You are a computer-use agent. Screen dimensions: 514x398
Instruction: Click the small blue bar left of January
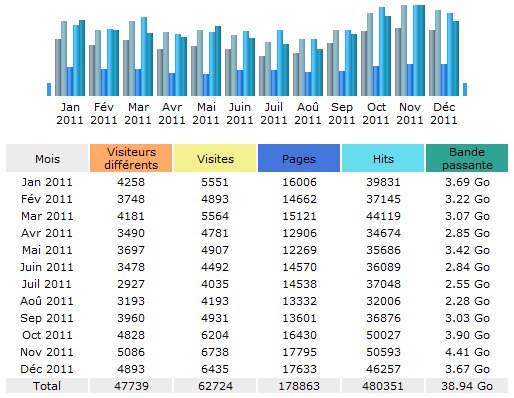coord(49,89)
